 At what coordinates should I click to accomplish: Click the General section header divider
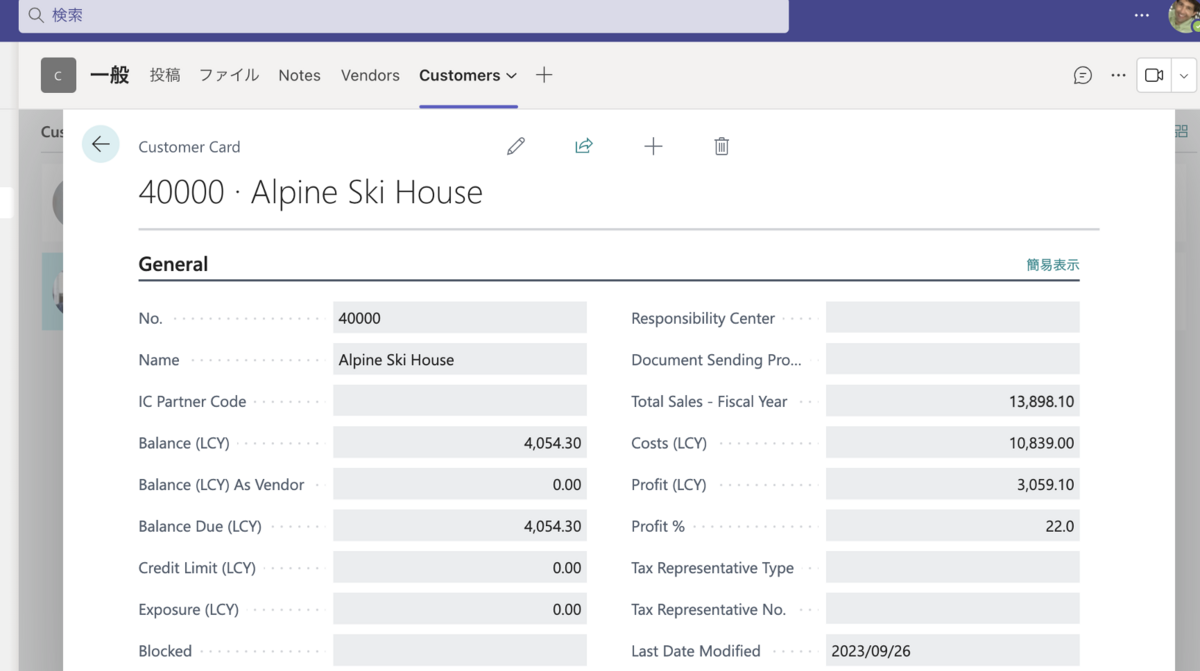point(173,264)
